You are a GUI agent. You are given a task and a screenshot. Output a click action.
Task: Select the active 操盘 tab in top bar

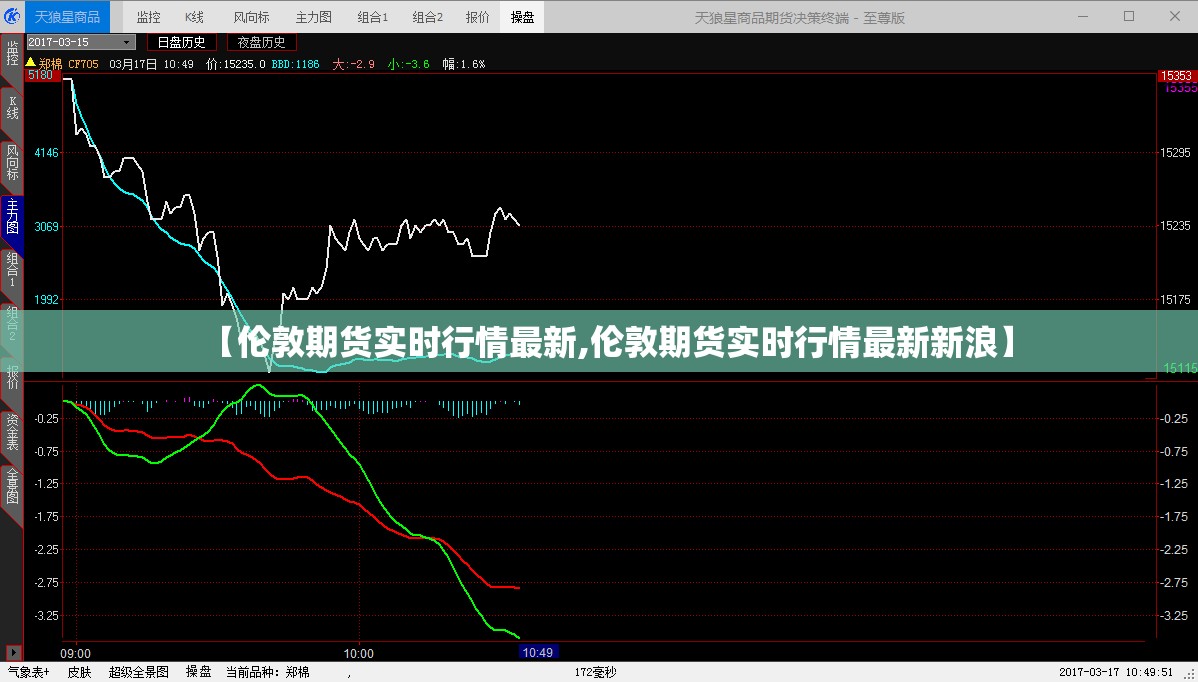pos(523,17)
